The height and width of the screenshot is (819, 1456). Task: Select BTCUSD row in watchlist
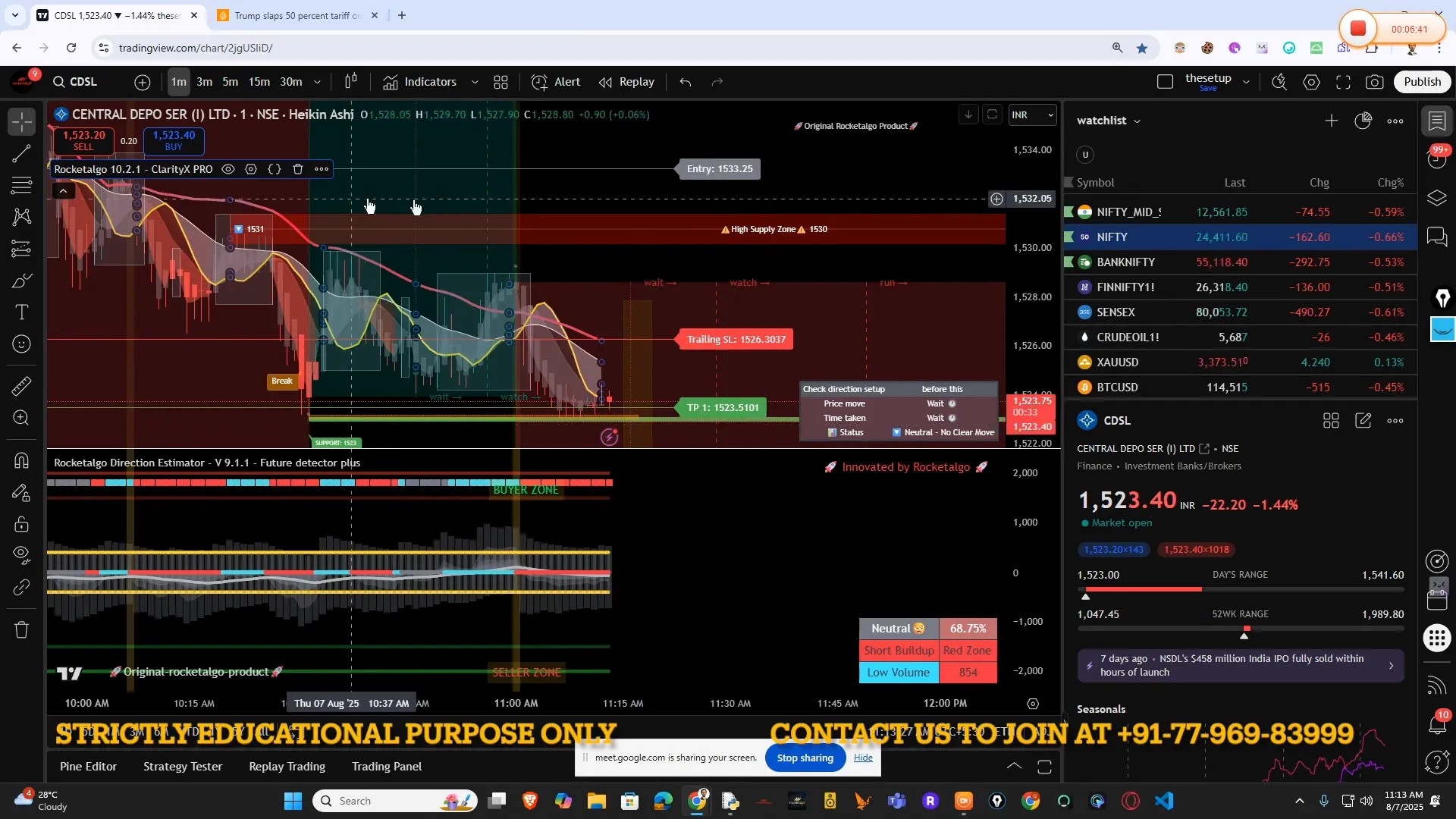[x=1241, y=388]
